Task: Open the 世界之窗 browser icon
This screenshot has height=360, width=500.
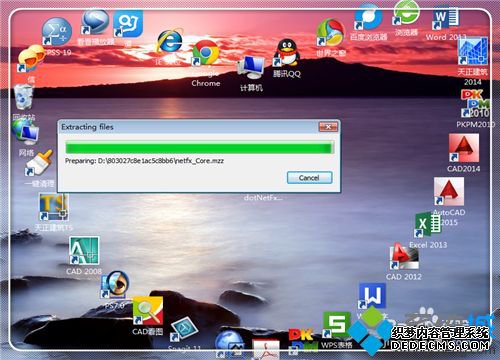Action: pyautogui.click(x=330, y=32)
